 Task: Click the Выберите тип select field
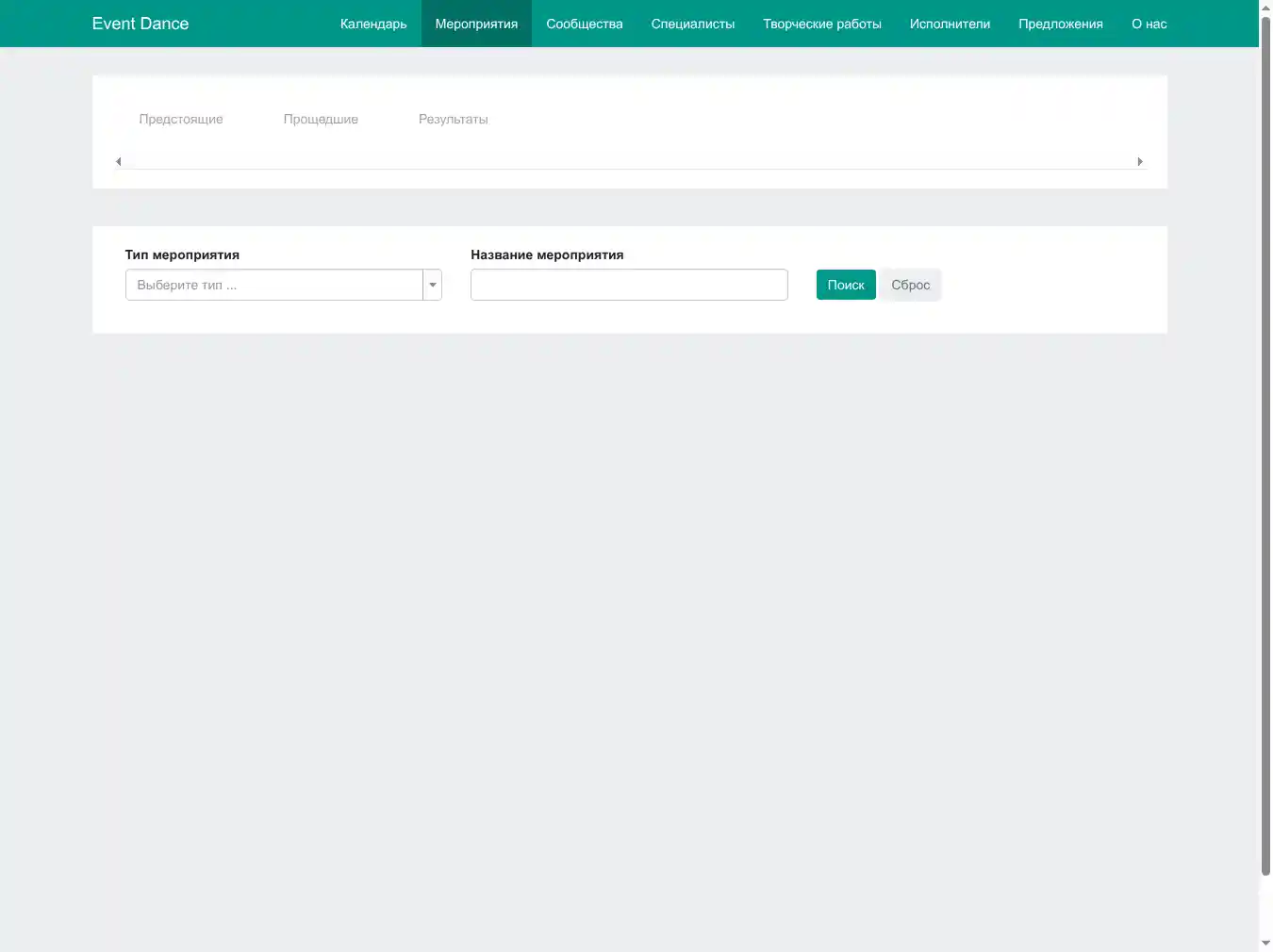(x=273, y=285)
